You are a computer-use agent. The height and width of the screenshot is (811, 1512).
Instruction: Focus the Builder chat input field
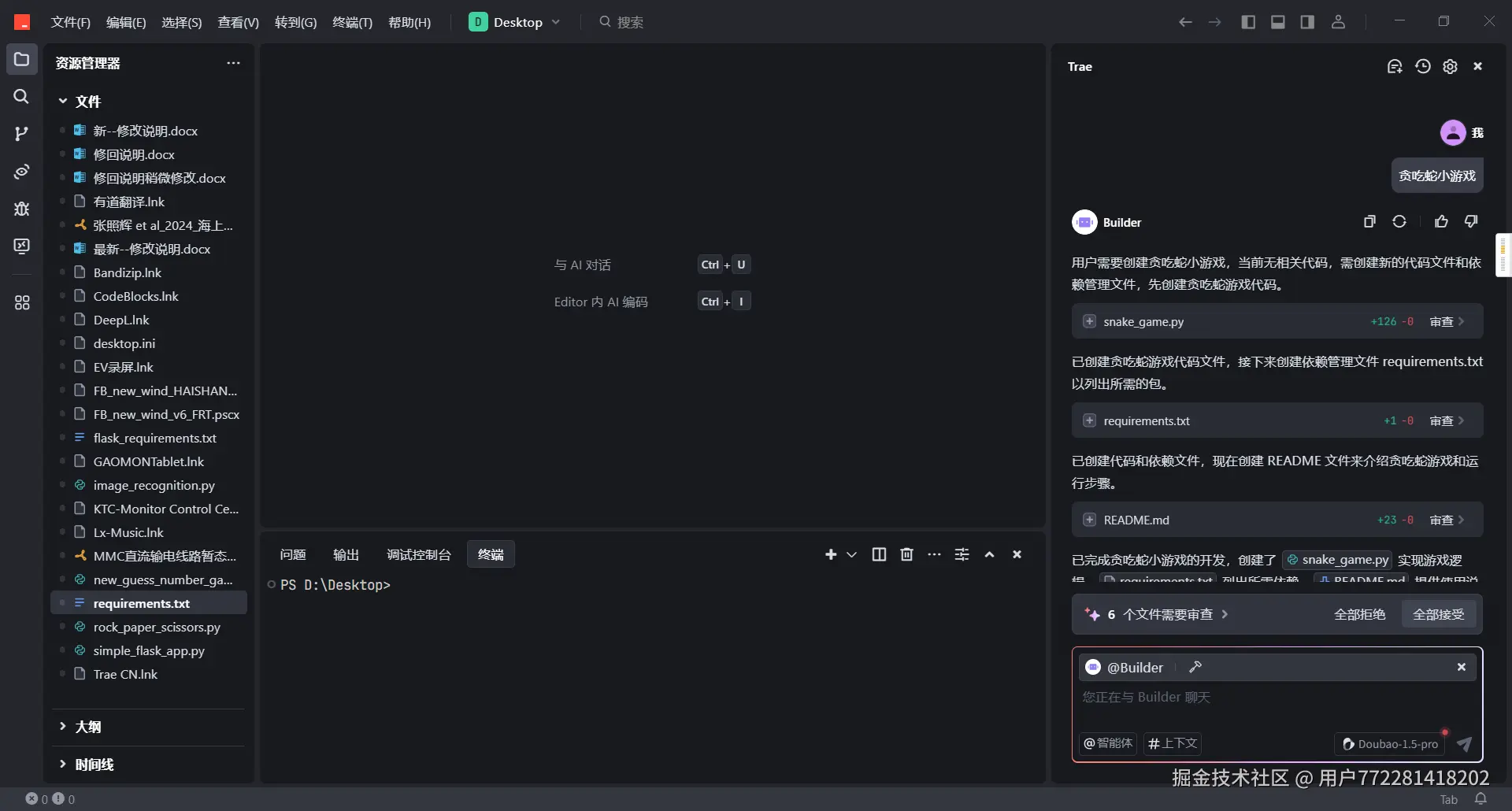click(x=1277, y=698)
